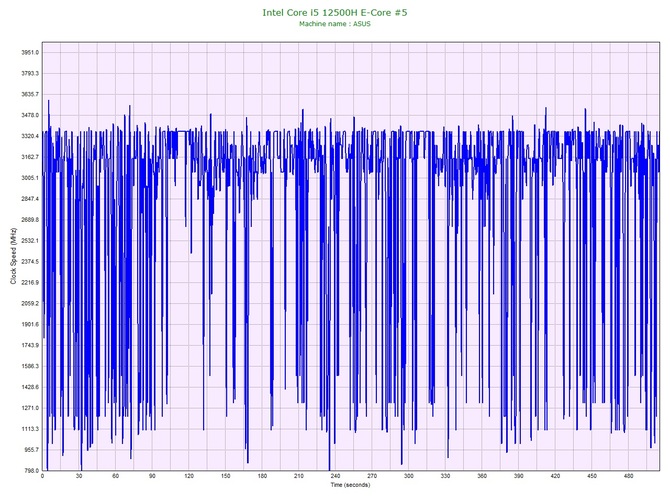Viewport: 670px width, 502px height.
Task: Select the 1113.3 y-axis value
Action: pos(30,429)
